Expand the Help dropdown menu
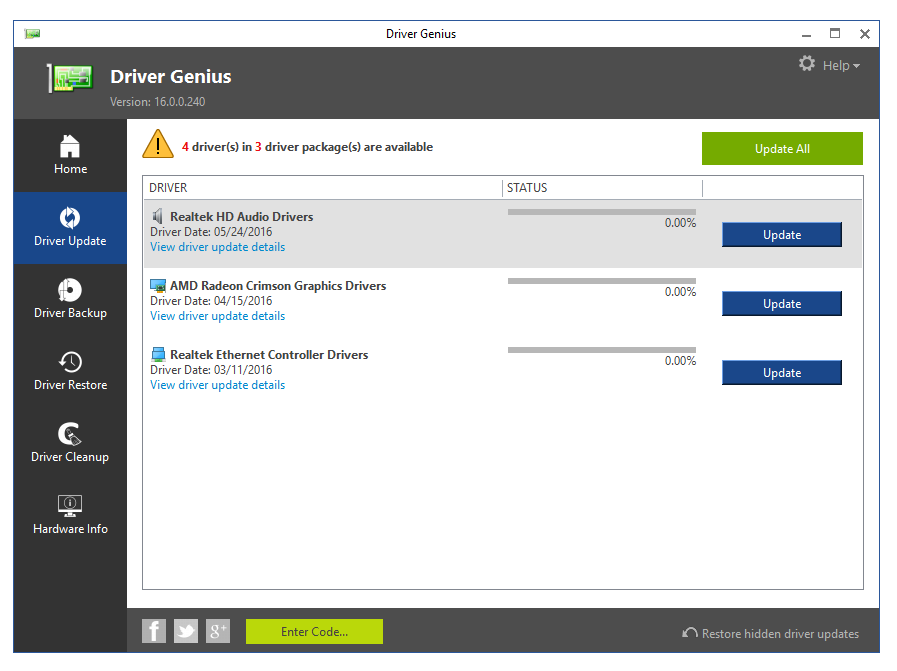 841,66
